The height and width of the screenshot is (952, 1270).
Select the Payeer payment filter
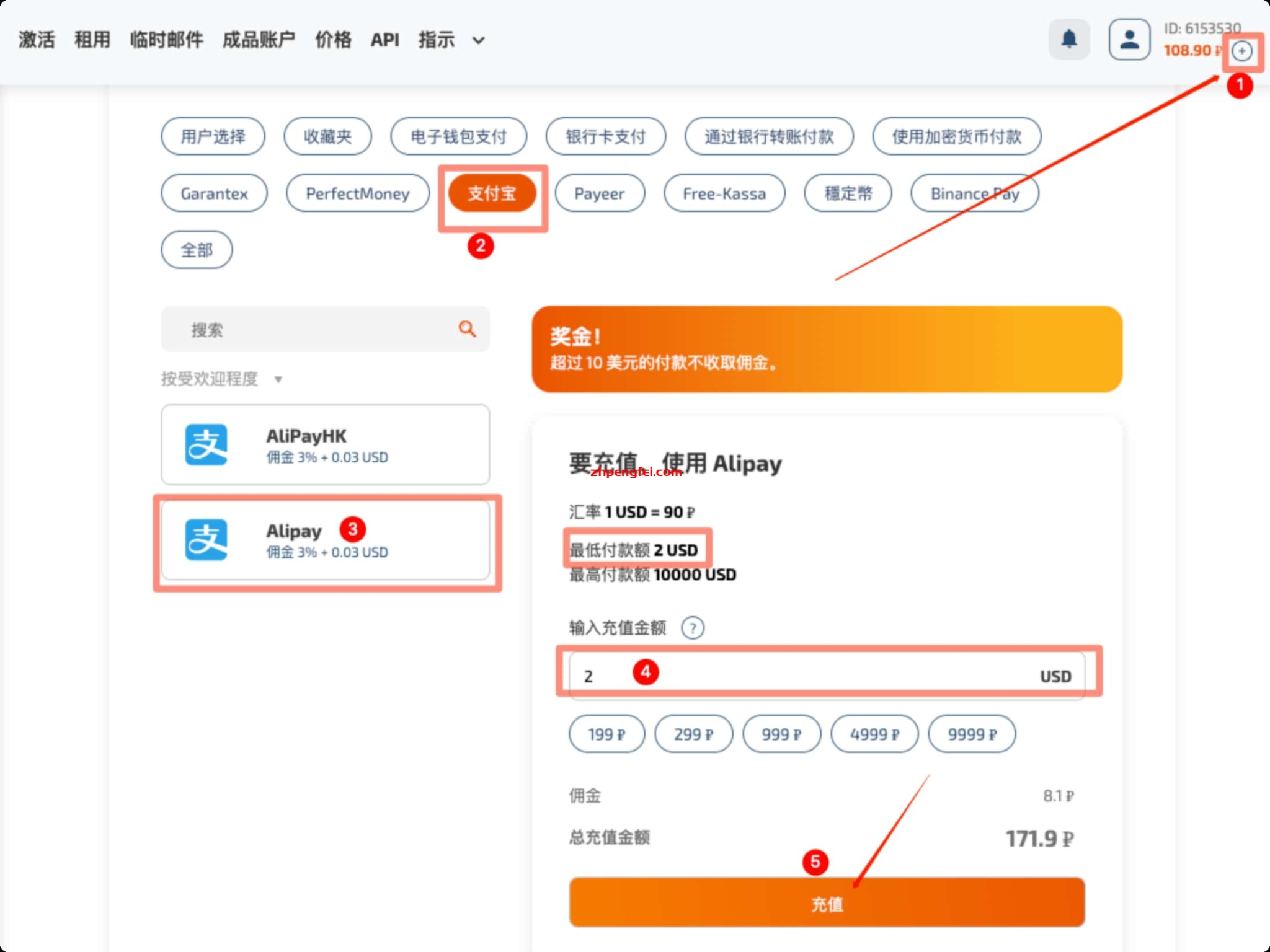(600, 193)
